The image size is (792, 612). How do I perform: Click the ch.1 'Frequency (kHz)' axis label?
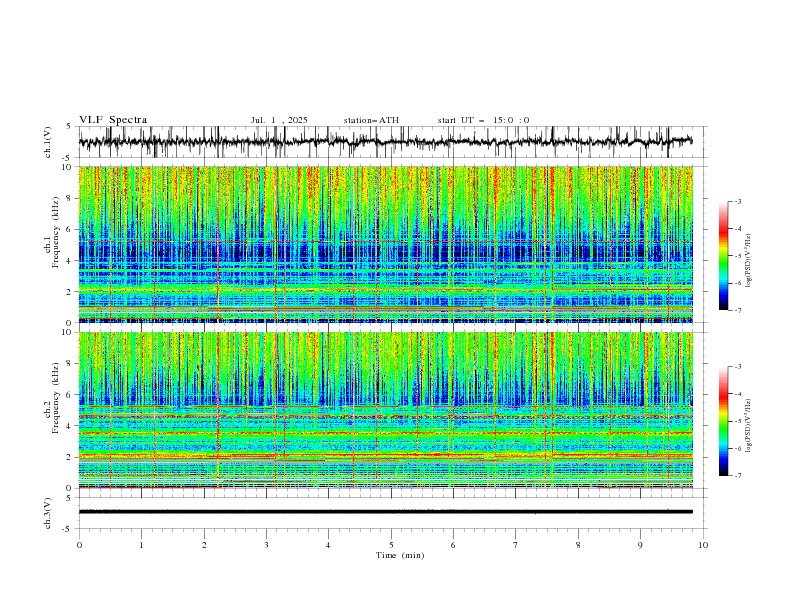pos(56,232)
